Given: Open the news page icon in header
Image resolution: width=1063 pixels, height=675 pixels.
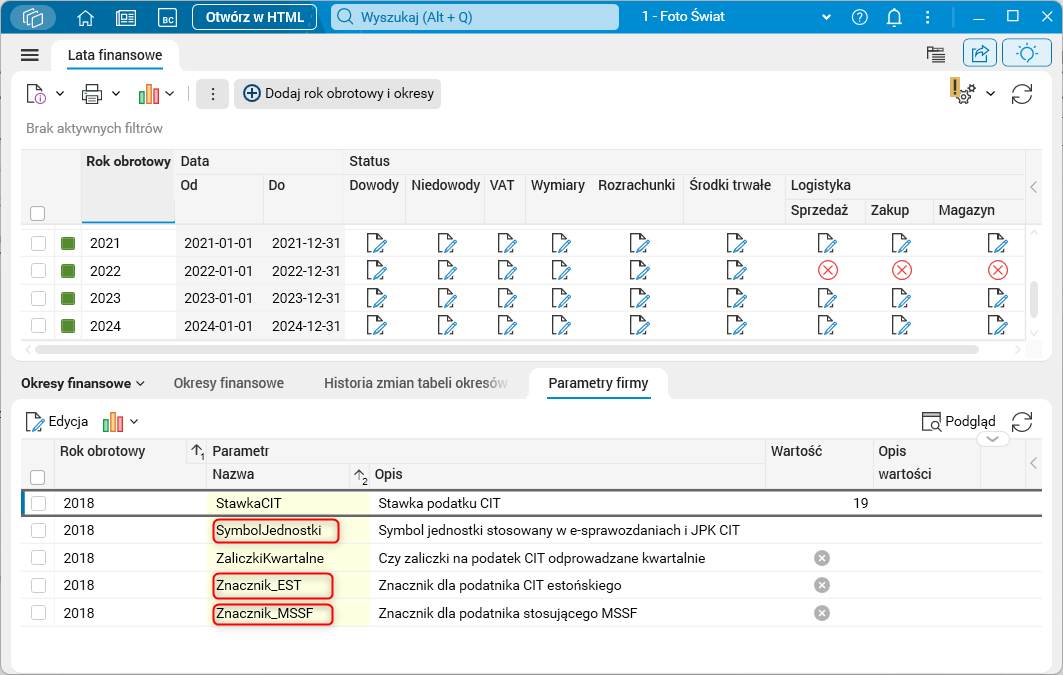Looking at the screenshot, I should [126, 18].
